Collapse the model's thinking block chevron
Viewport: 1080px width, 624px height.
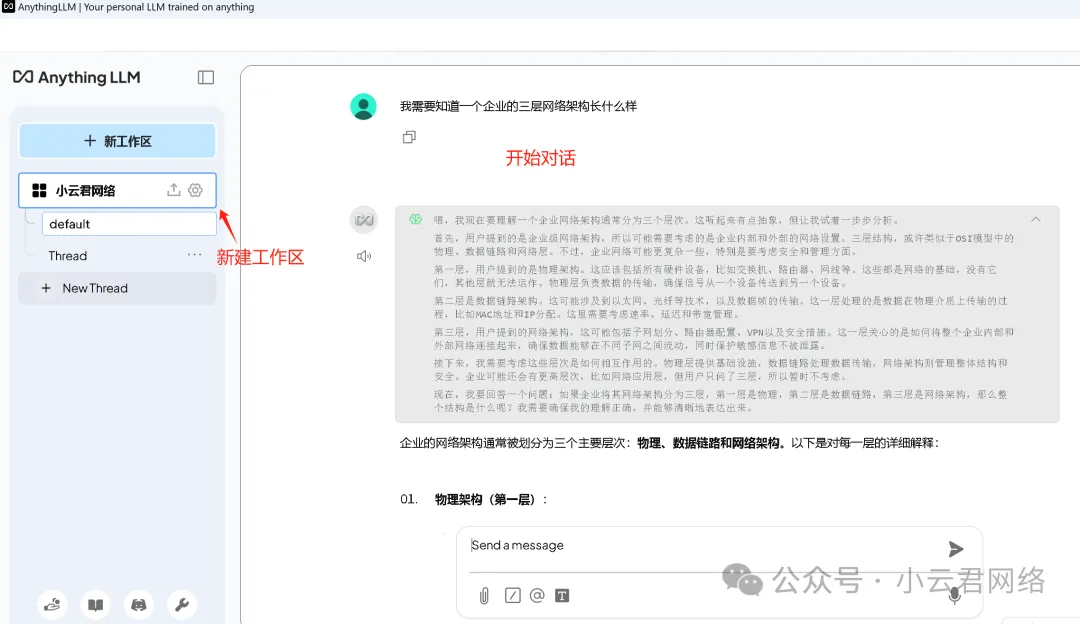coord(1036,219)
